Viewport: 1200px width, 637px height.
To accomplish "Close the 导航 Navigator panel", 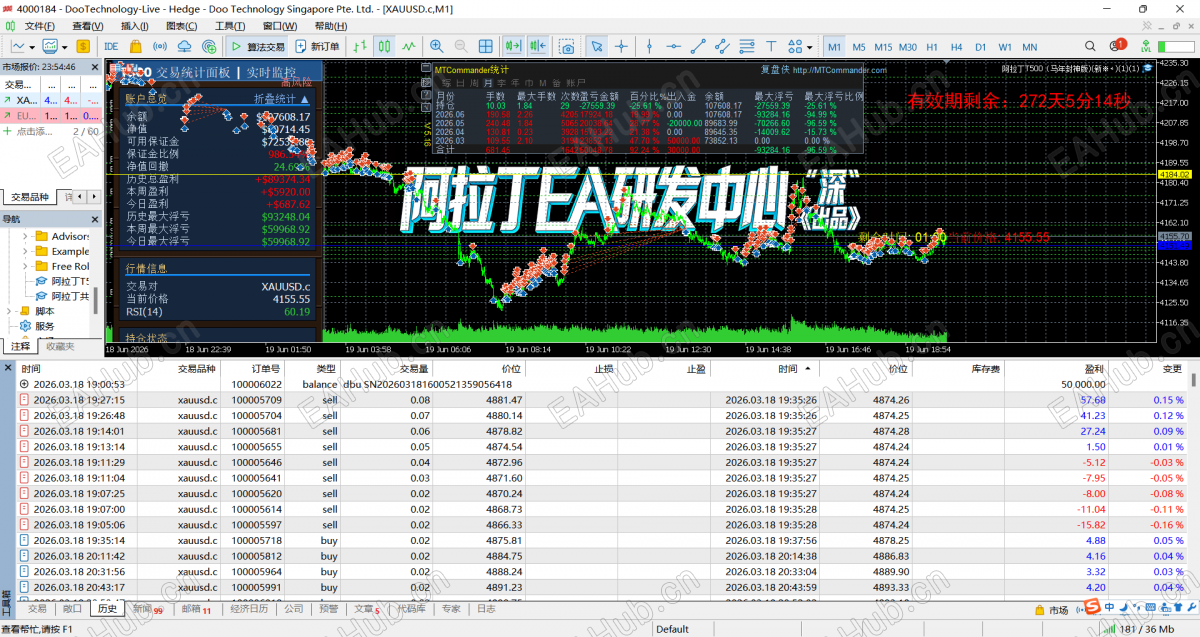I will 95,219.
